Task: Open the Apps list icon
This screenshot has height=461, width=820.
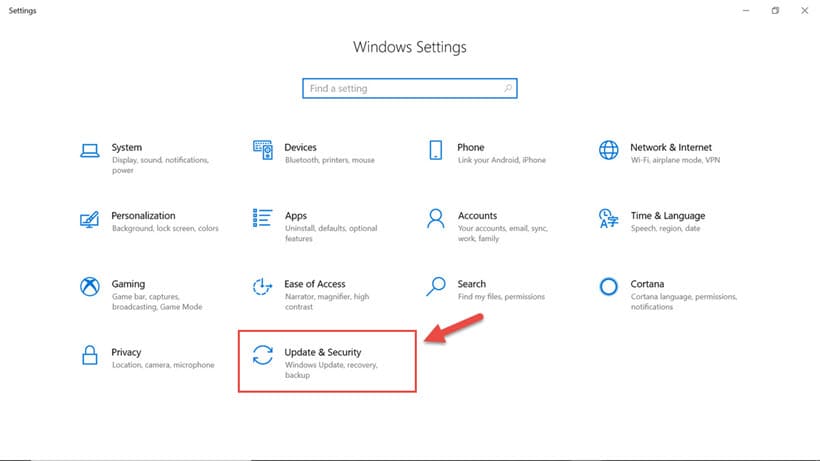Action: click(x=263, y=218)
